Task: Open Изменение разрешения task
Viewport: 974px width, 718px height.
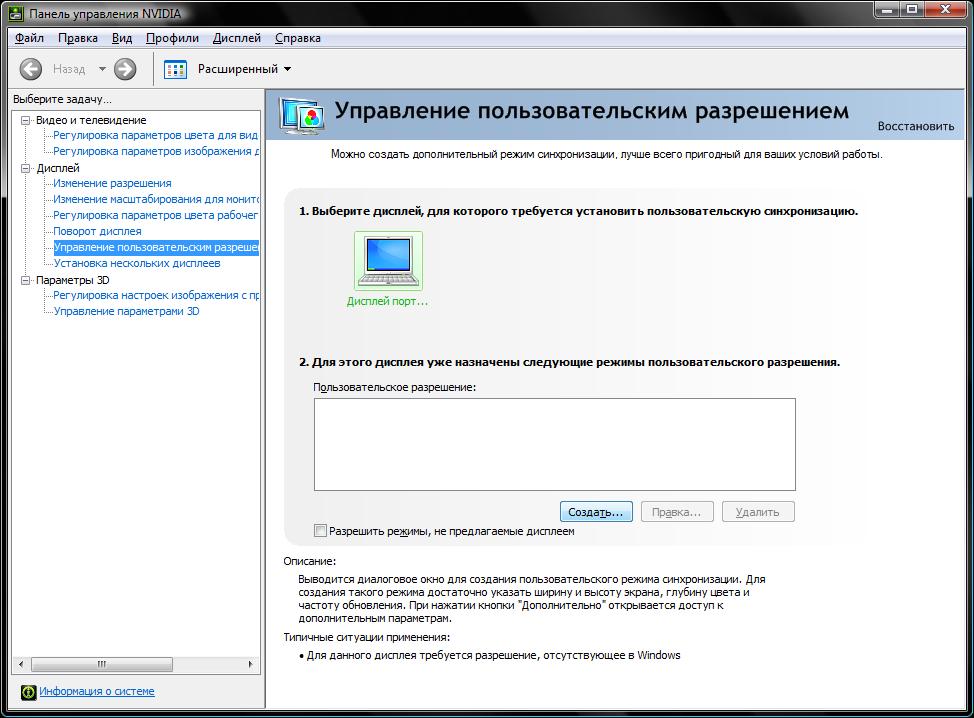Action: coord(112,183)
